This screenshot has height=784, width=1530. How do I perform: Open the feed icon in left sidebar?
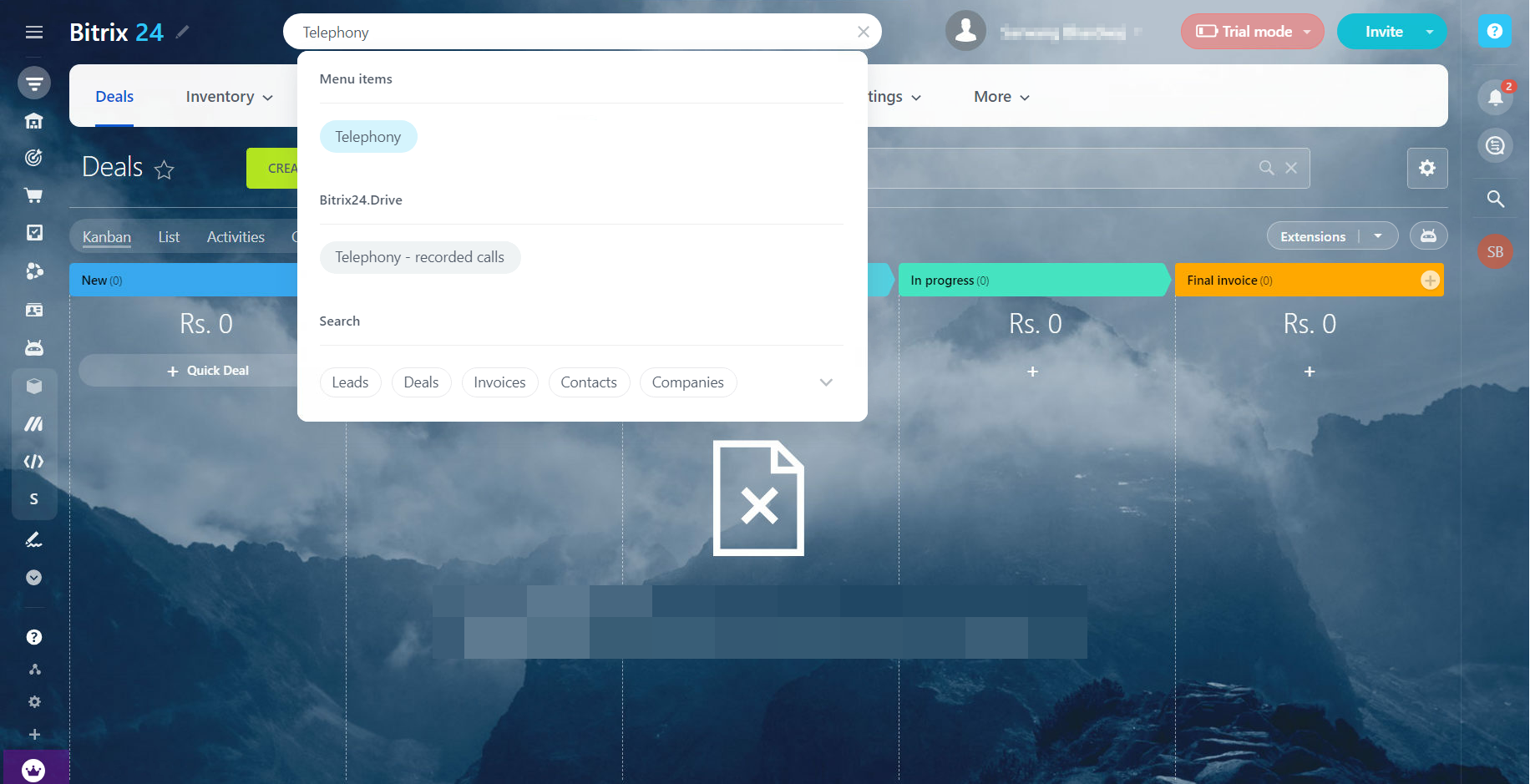click(x=34, y=83)
